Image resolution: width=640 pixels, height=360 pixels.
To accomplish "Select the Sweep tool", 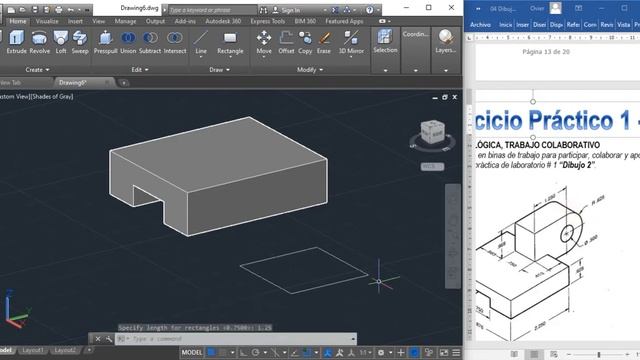I will click(x=80, y=42).
